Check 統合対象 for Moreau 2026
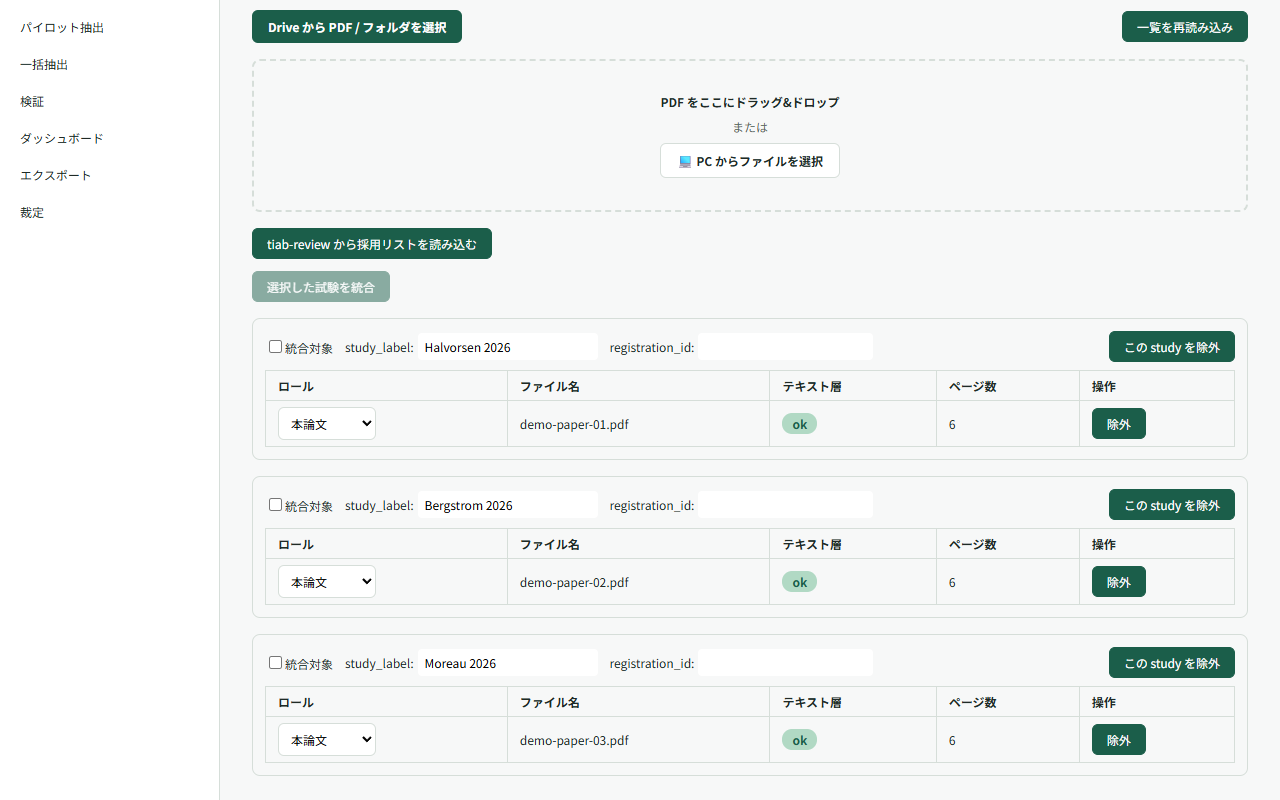 pos(275,663)
